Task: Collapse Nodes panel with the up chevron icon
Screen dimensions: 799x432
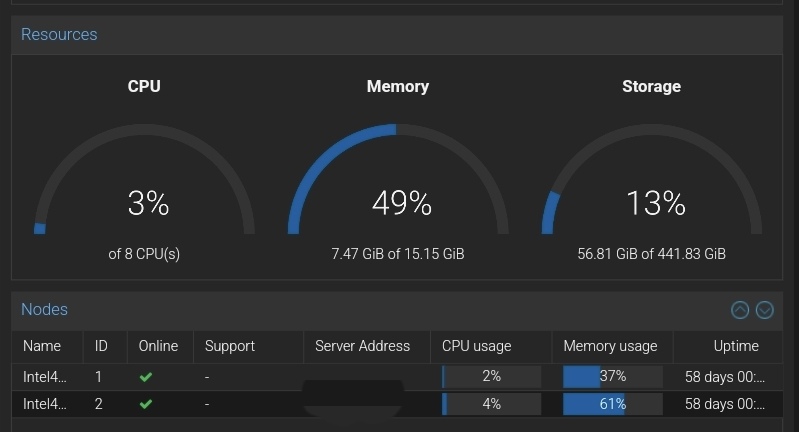Action: (x=740, y=310)
